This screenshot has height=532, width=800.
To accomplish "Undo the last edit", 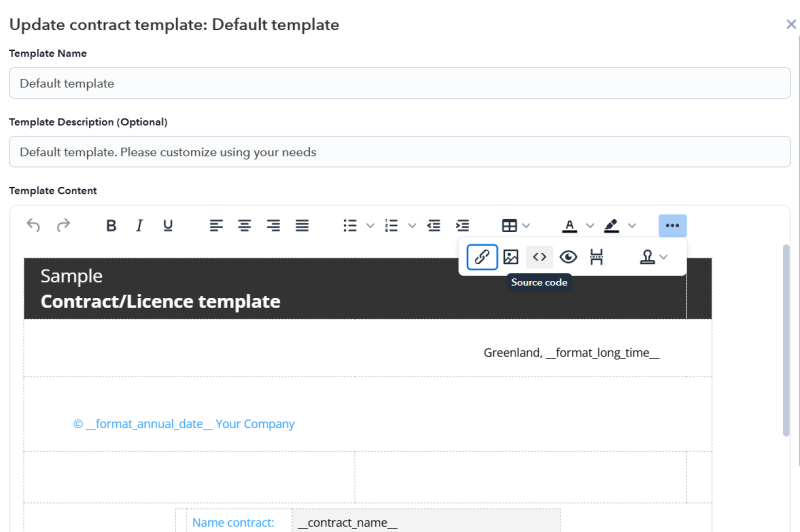I will pyautogui.click(x=33, y=225).
